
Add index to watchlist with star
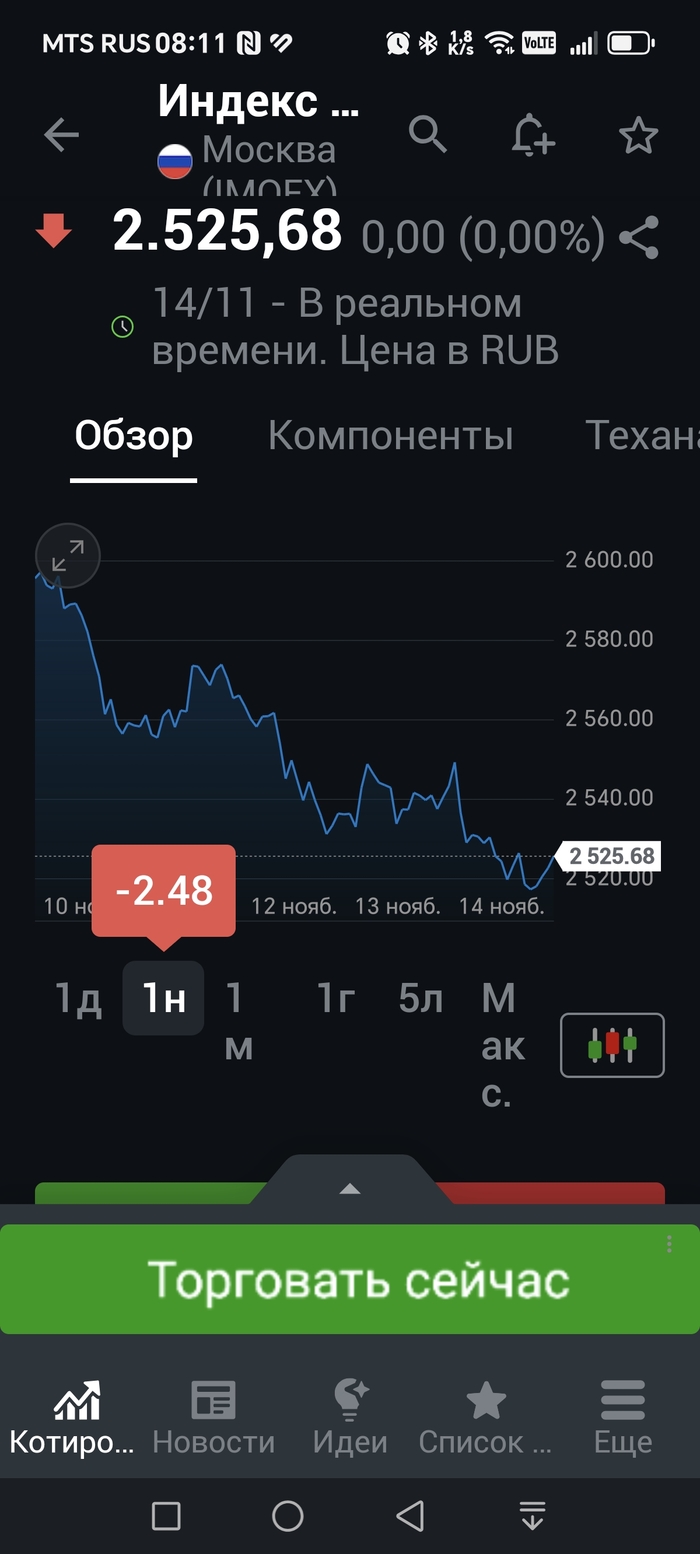638,135
